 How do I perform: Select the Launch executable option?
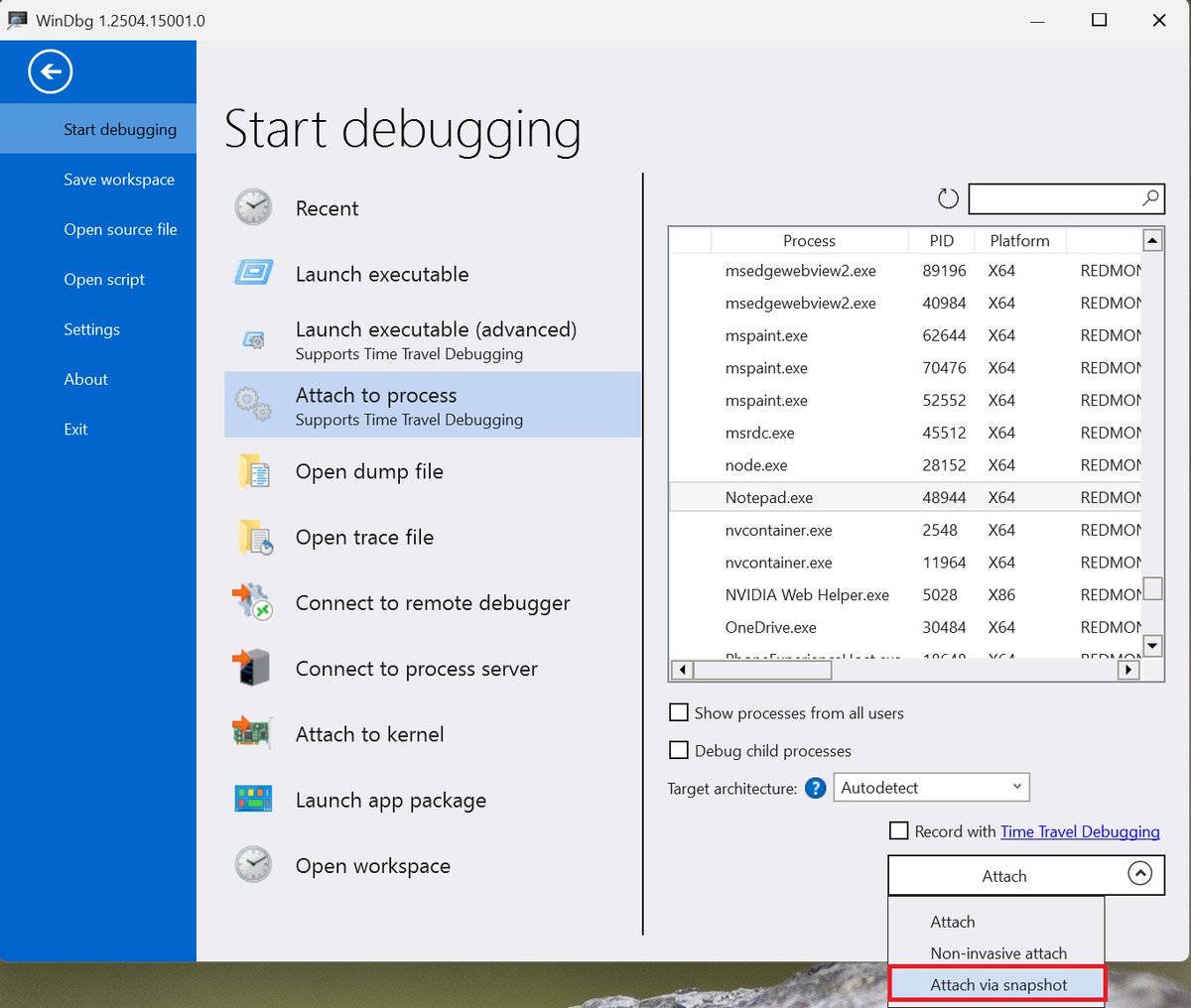433,274
